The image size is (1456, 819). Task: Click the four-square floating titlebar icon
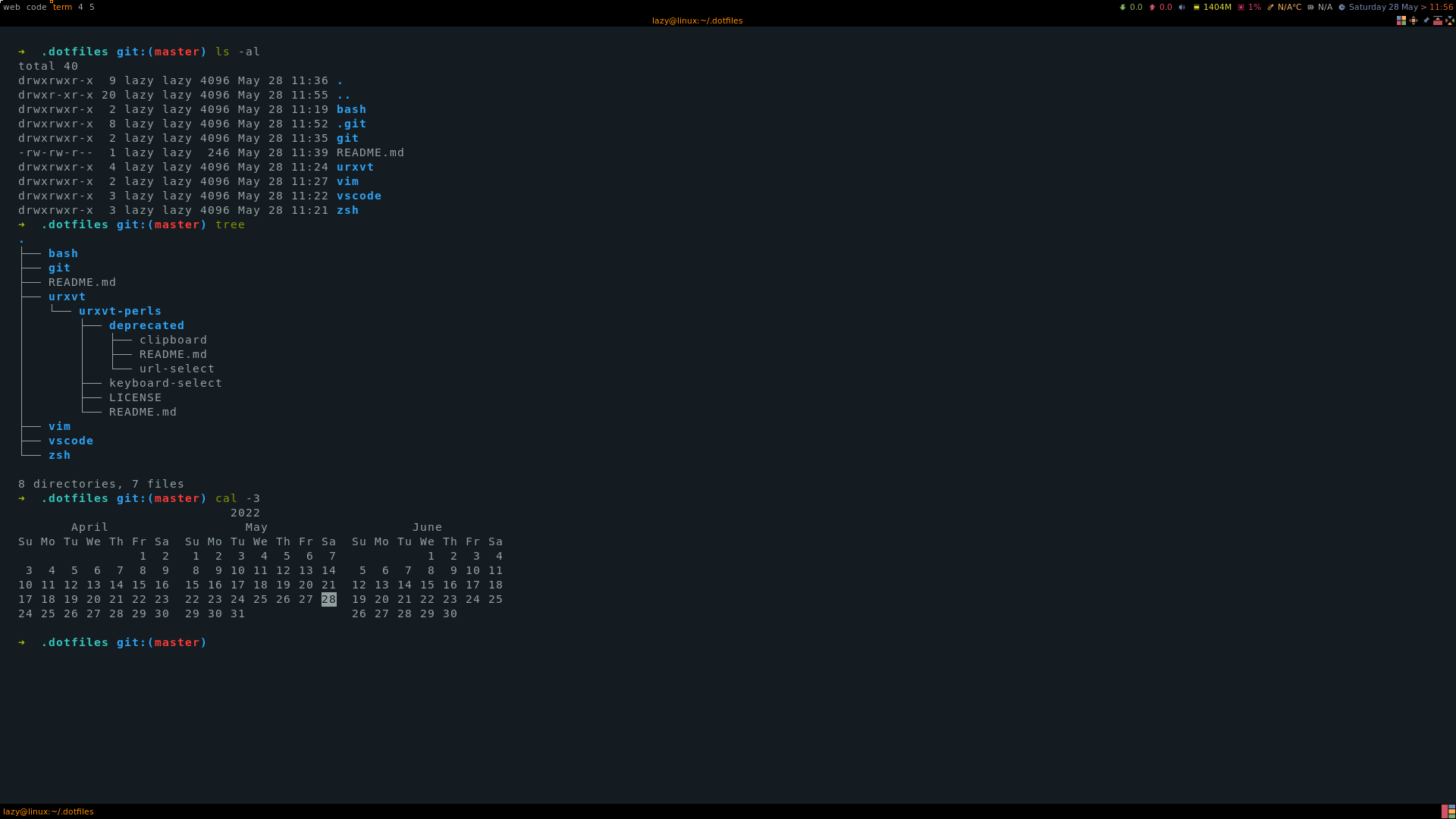(1401, 20)
